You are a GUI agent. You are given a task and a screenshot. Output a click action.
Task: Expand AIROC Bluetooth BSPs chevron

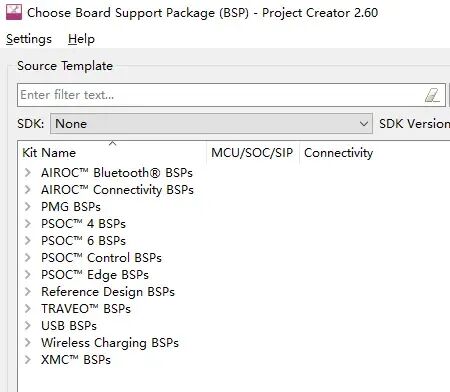28,173
